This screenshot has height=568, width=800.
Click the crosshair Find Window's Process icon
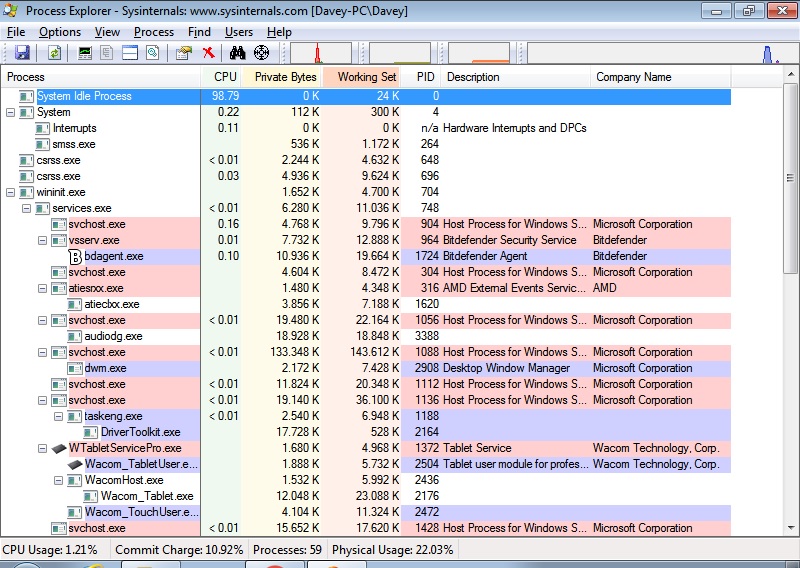pos(261,53)
